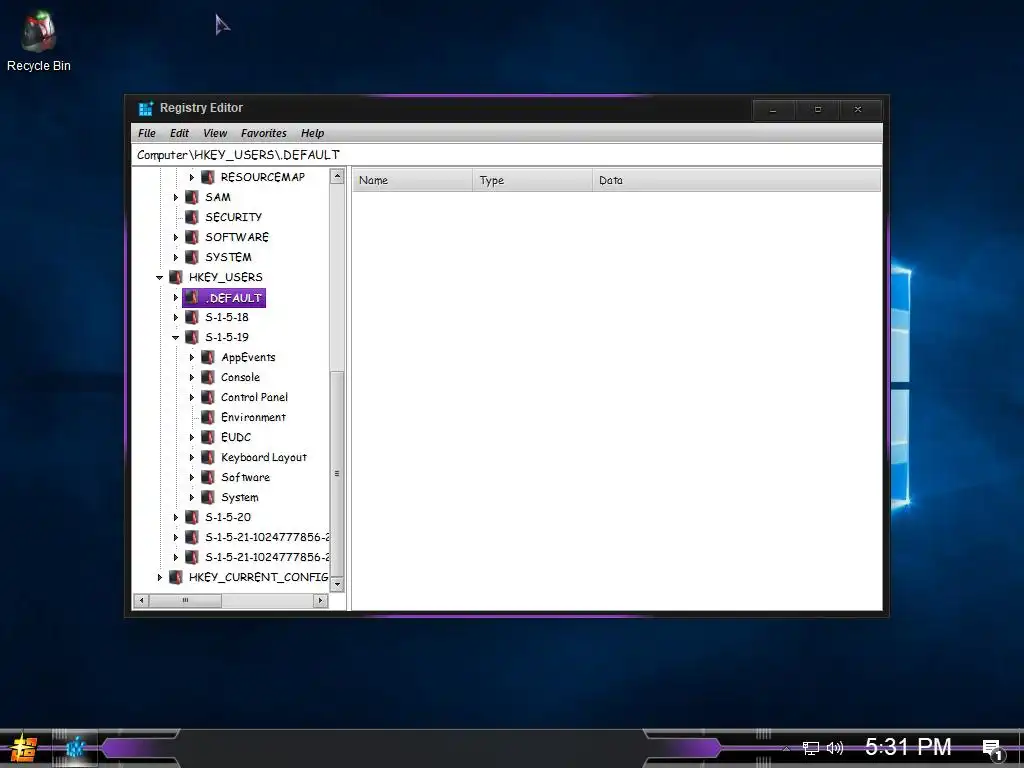Viewport: 1024px width, 768px height.
Task: Show hidden system tray icons chevron
Action: 786,748
